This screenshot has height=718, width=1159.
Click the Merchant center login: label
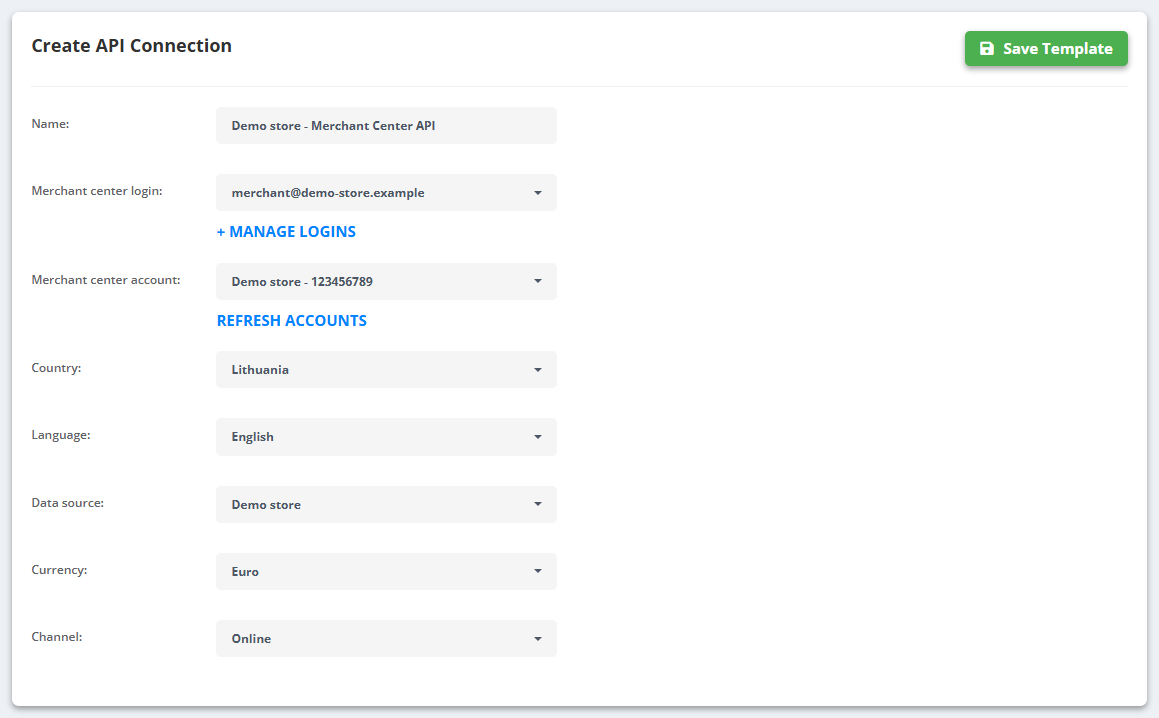[97, 191]
